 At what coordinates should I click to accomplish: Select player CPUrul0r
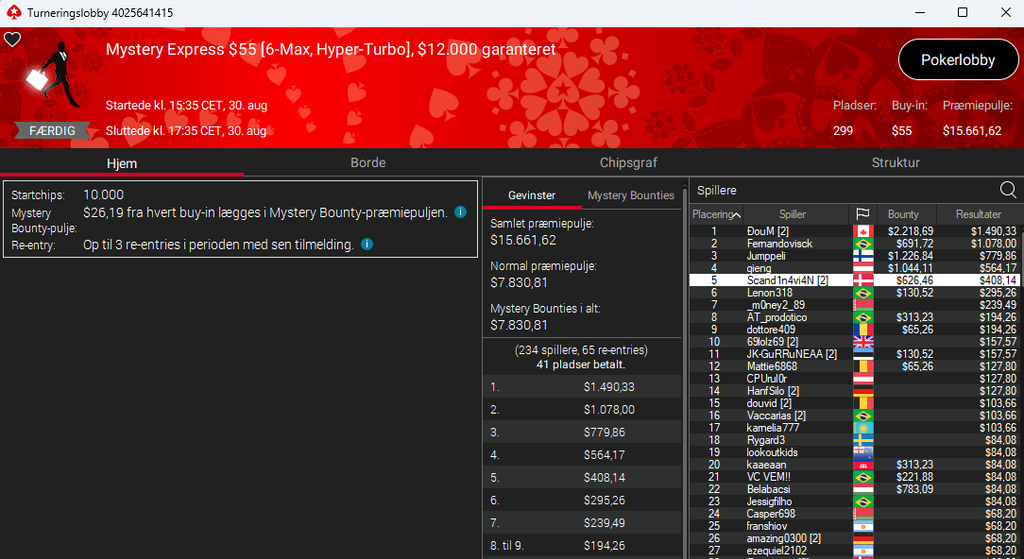(767, 379)
